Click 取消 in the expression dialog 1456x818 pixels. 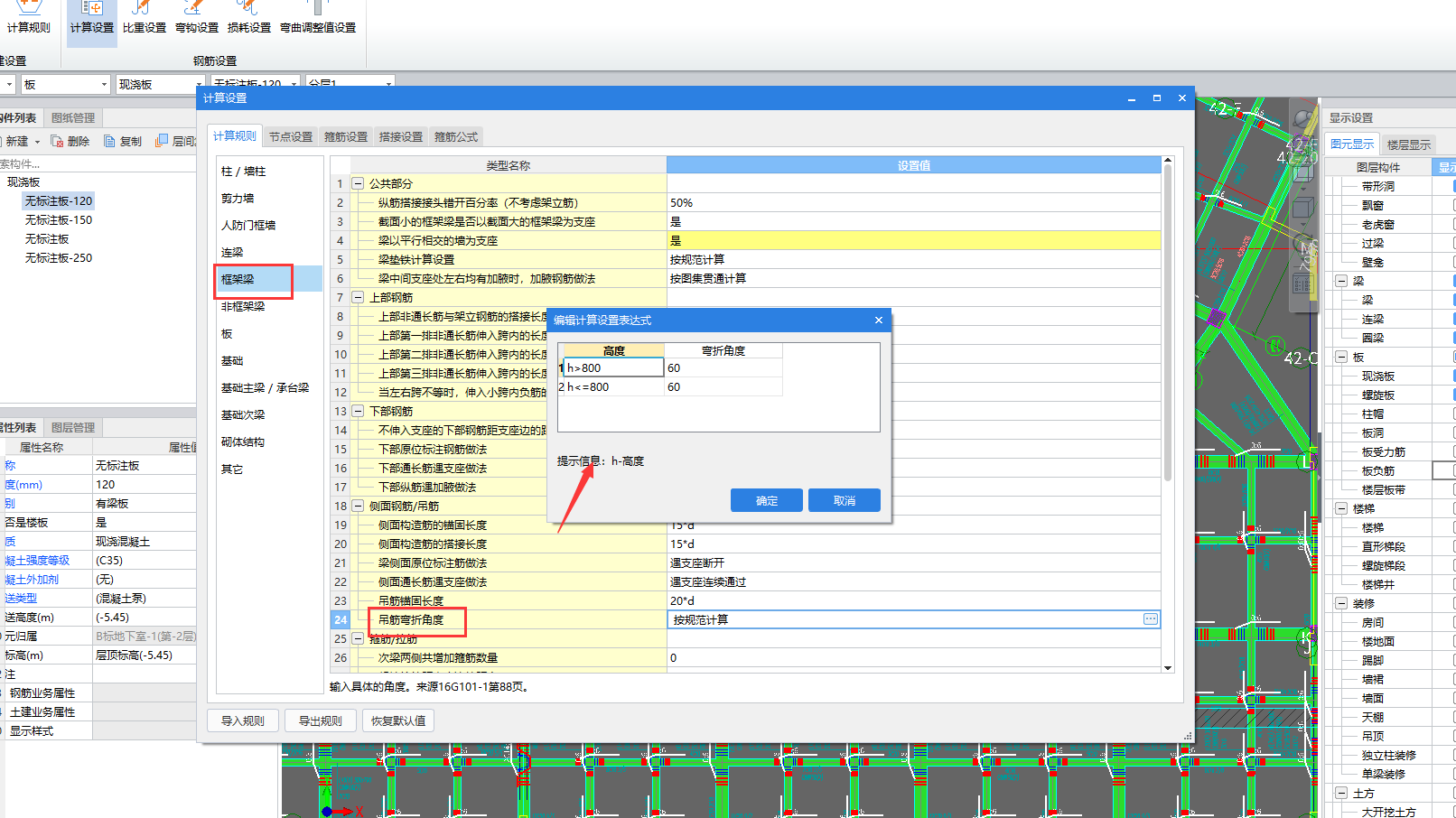point(845,500)
